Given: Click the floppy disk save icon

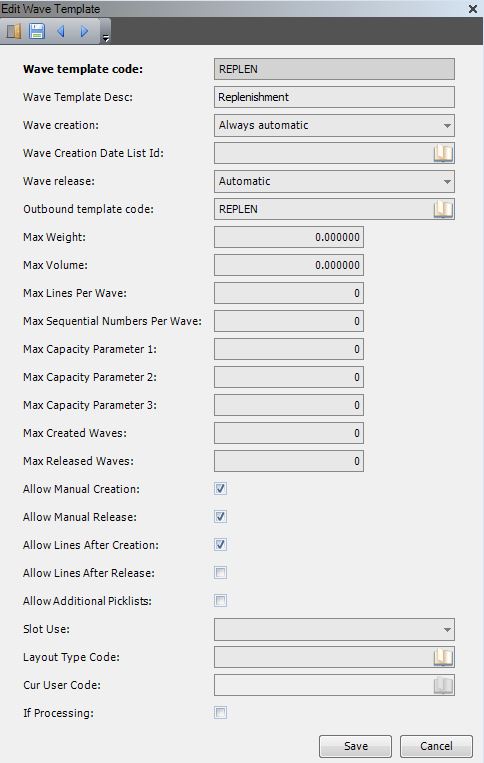Looking at the screenshot, I should tap(37, 32).
